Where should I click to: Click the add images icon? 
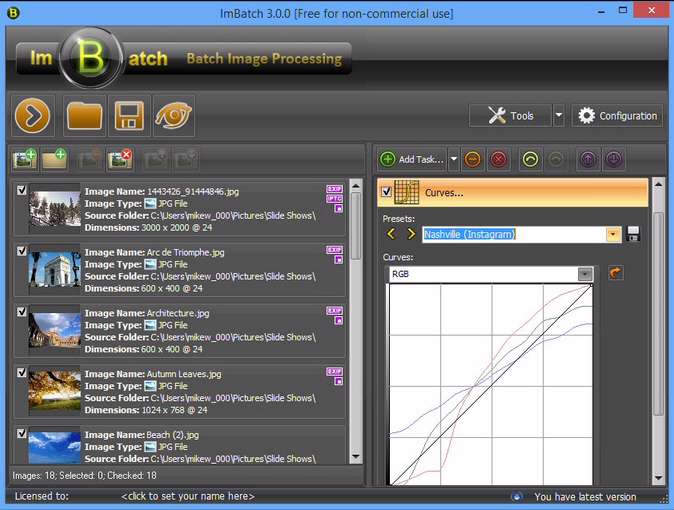point(24,158)
